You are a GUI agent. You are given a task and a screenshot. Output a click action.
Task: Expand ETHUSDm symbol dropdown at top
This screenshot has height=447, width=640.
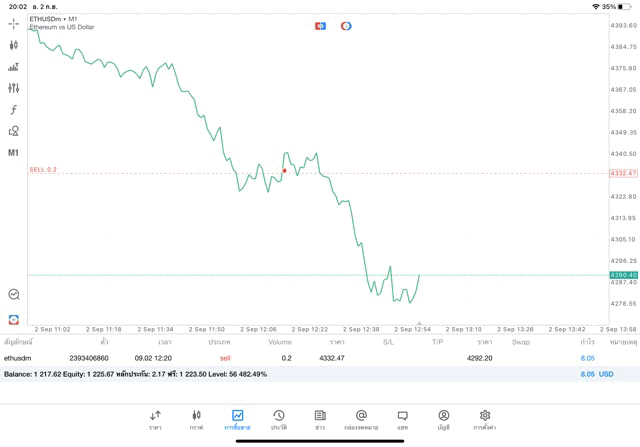53,19
